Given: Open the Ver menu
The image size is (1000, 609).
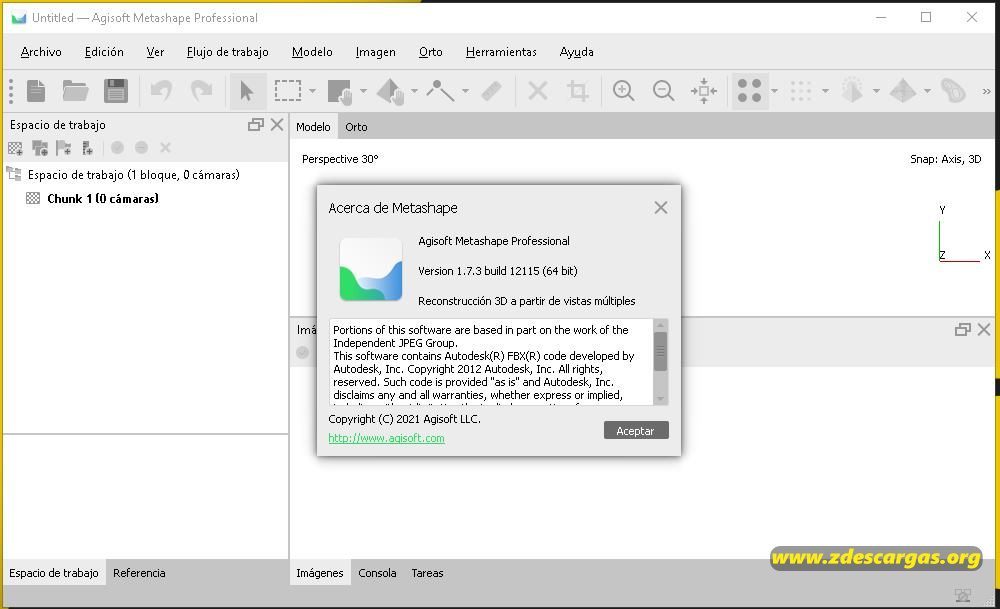Looking at the screenshot, I should 155,52.
